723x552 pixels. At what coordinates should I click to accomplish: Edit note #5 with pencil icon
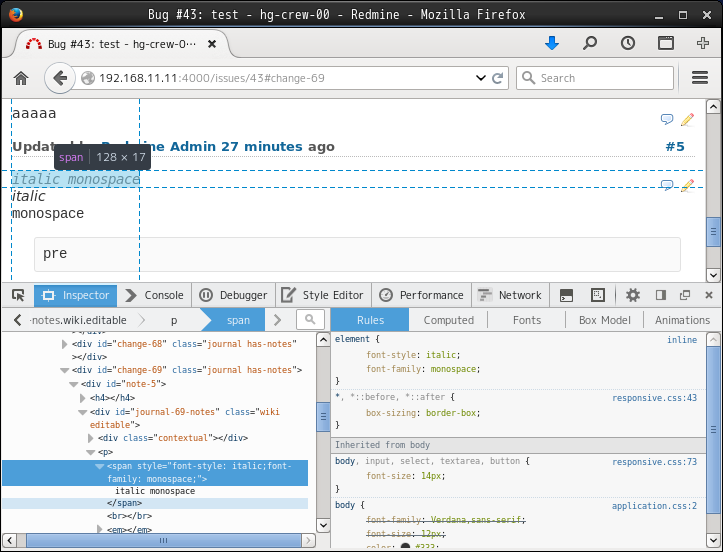click(x=687, y=184)
